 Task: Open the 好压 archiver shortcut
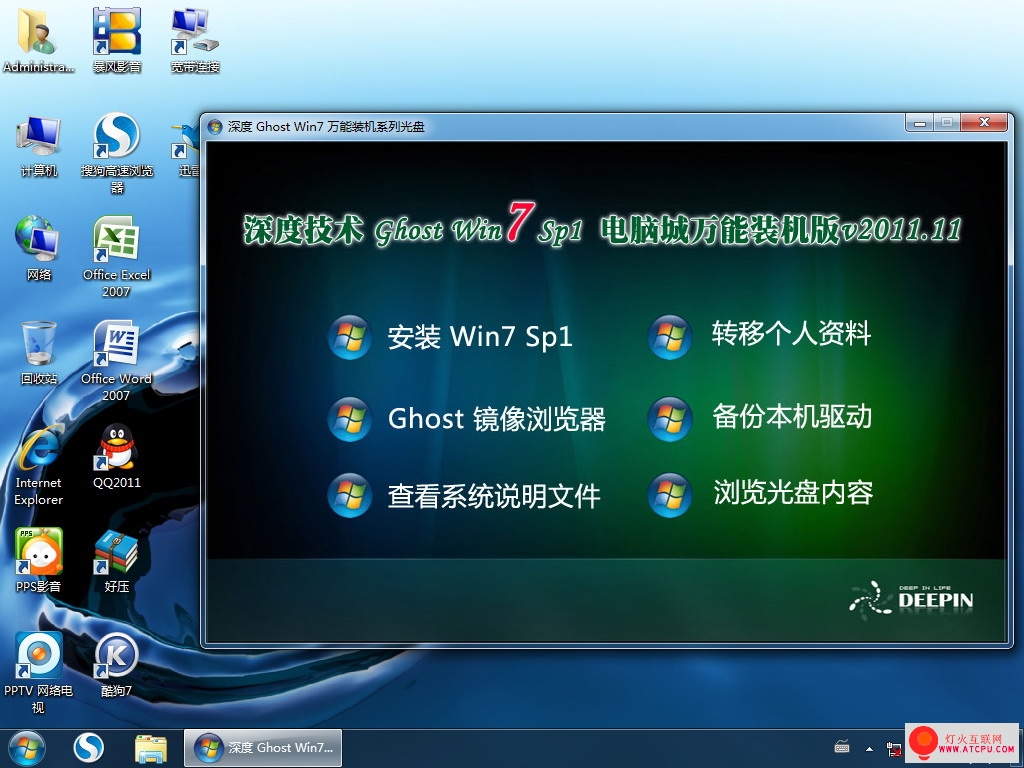(116, 560)
